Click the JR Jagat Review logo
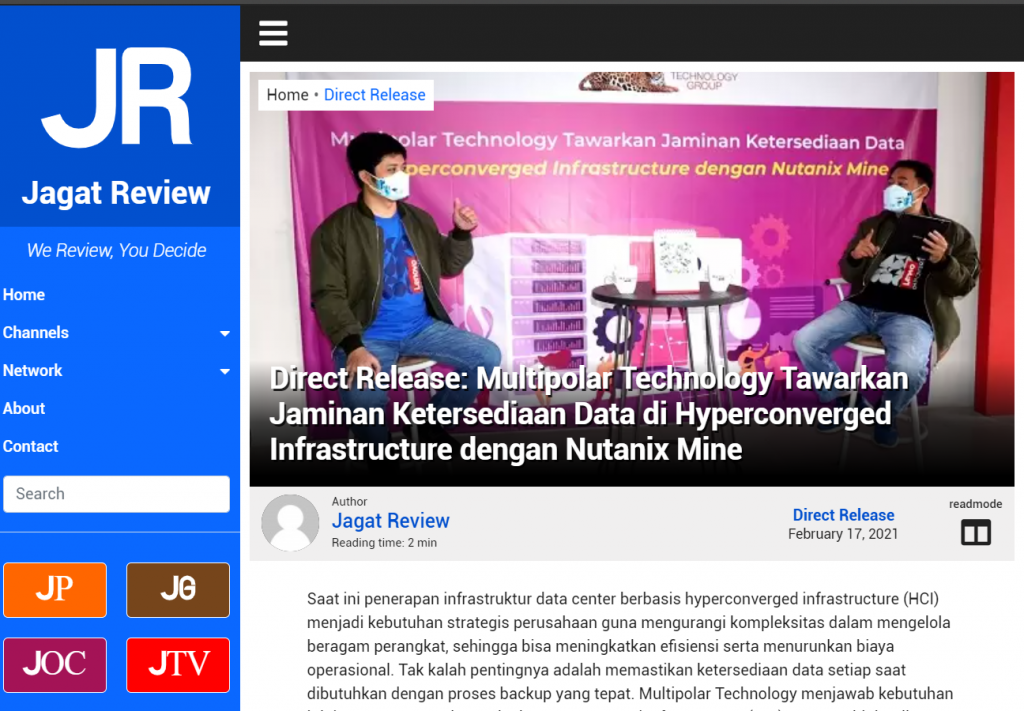 coord(116,97)
